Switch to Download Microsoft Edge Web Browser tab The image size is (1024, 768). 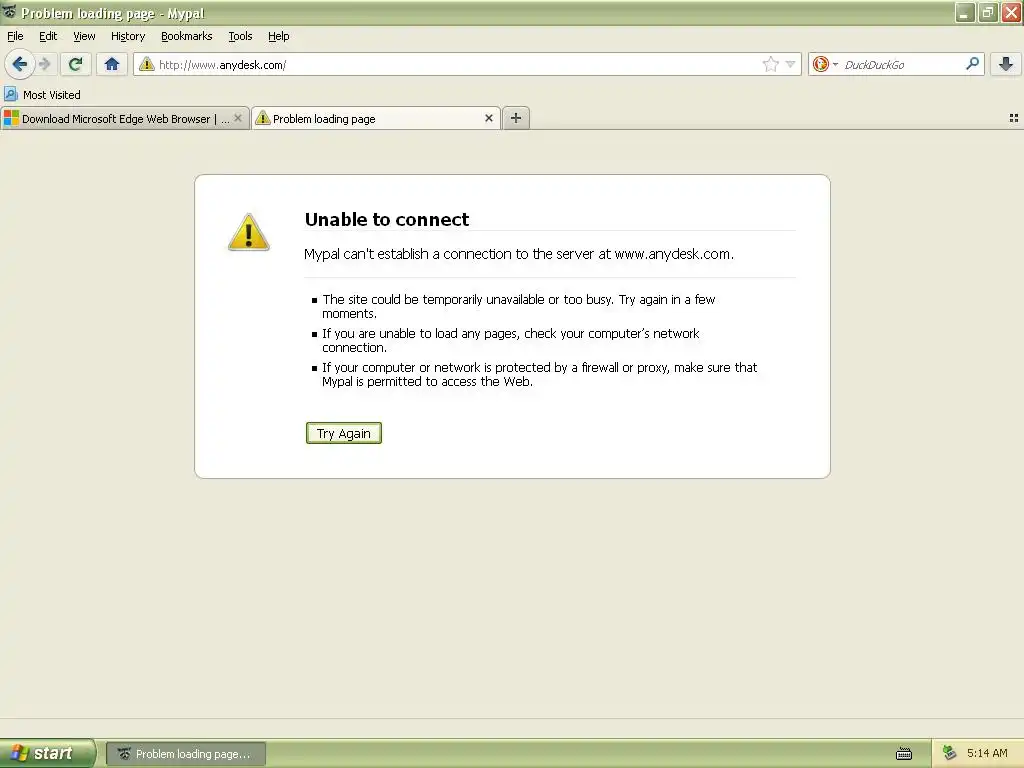tap(125, 118)
